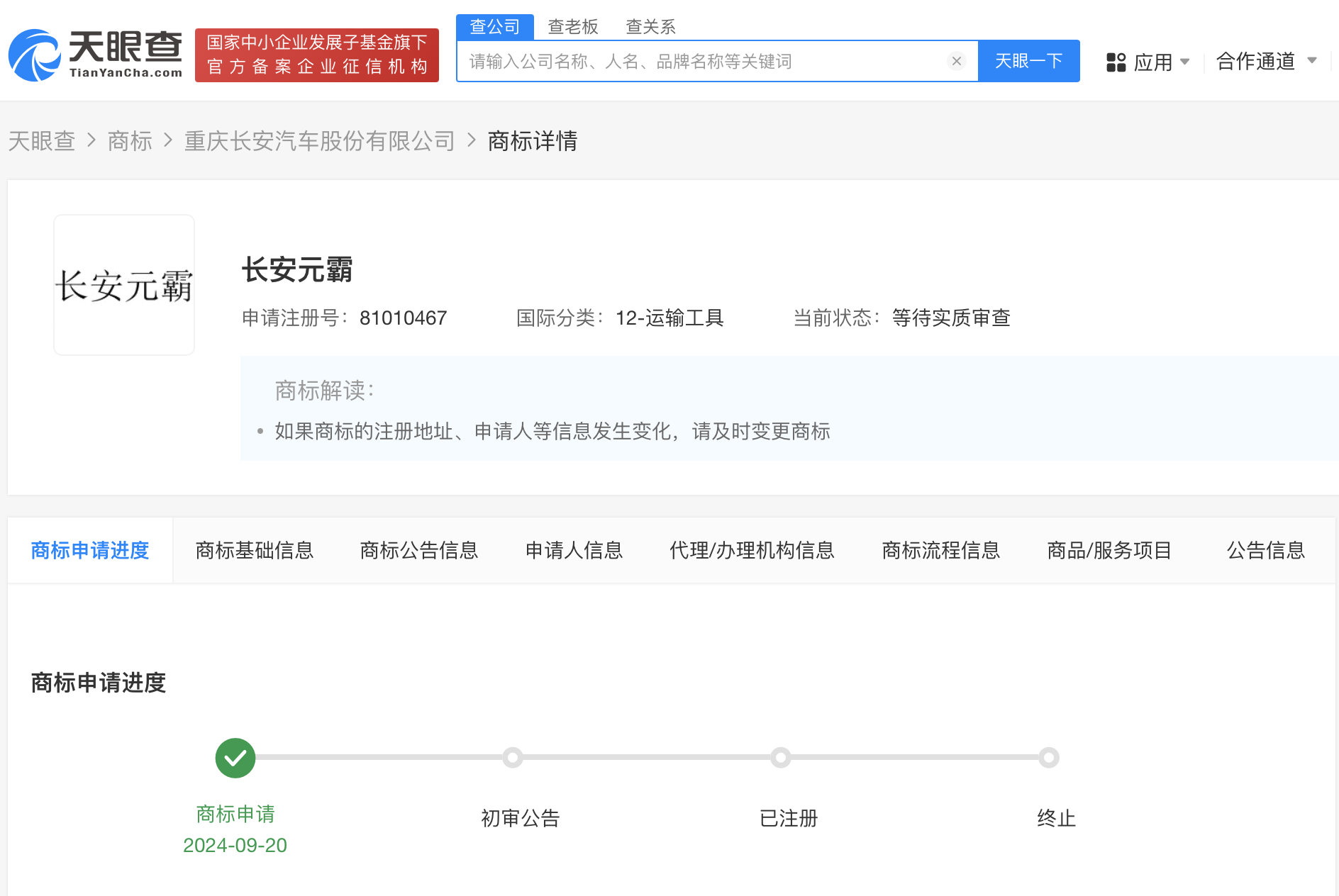Screen dimensions: 1339x896
Task: Select the 商标基础信息 tab
Action: click(255, 551)
